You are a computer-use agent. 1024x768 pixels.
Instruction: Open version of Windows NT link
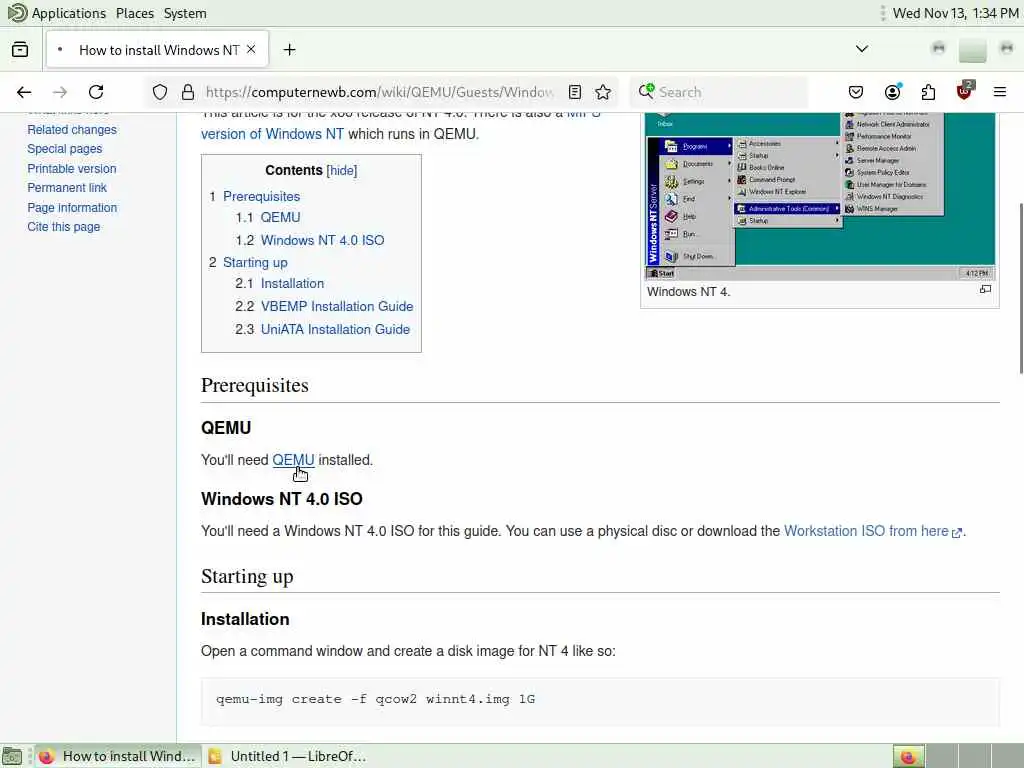tap(272, 134)
